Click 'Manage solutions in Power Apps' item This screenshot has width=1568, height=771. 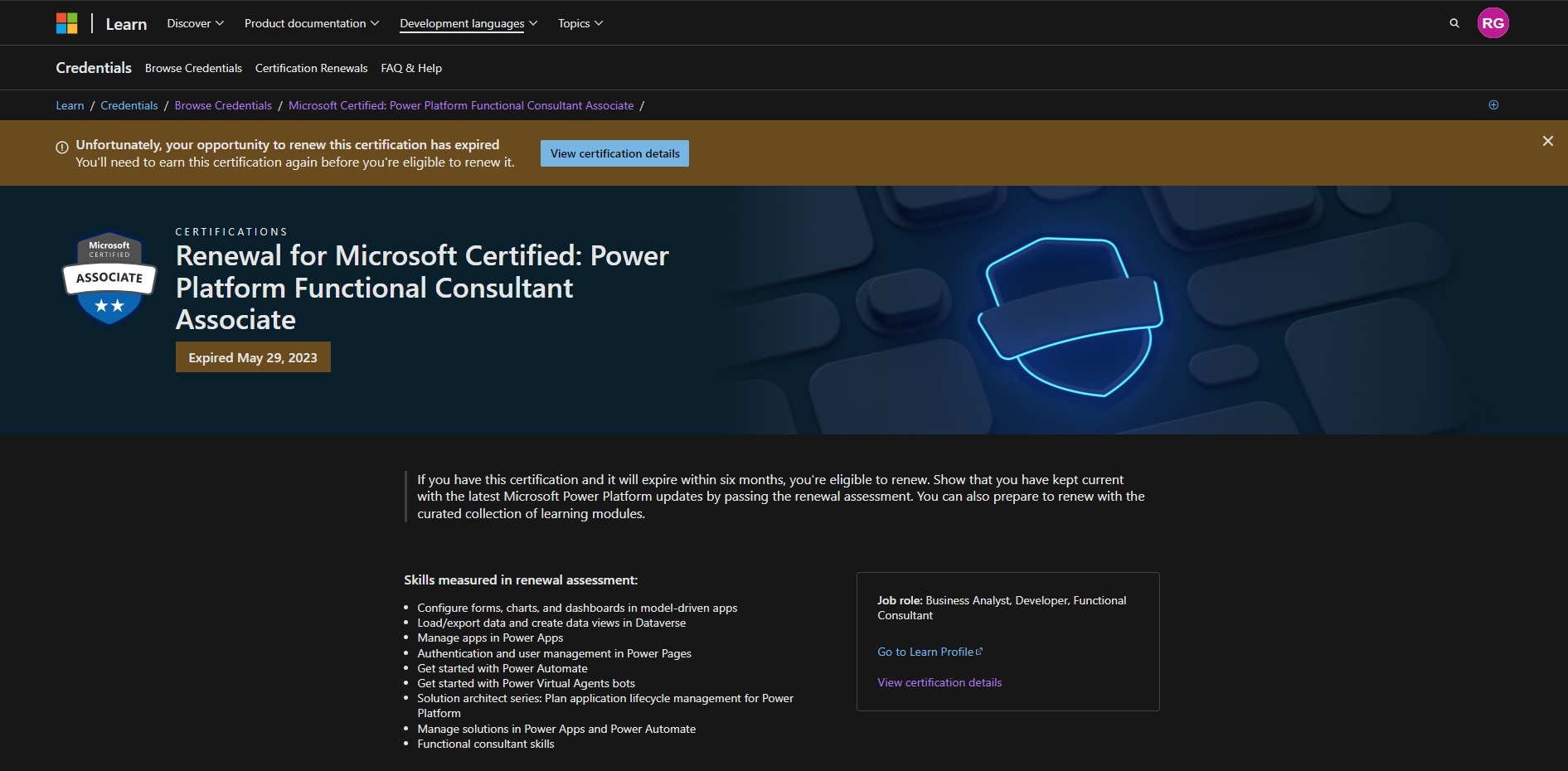(x=556, y=729)
